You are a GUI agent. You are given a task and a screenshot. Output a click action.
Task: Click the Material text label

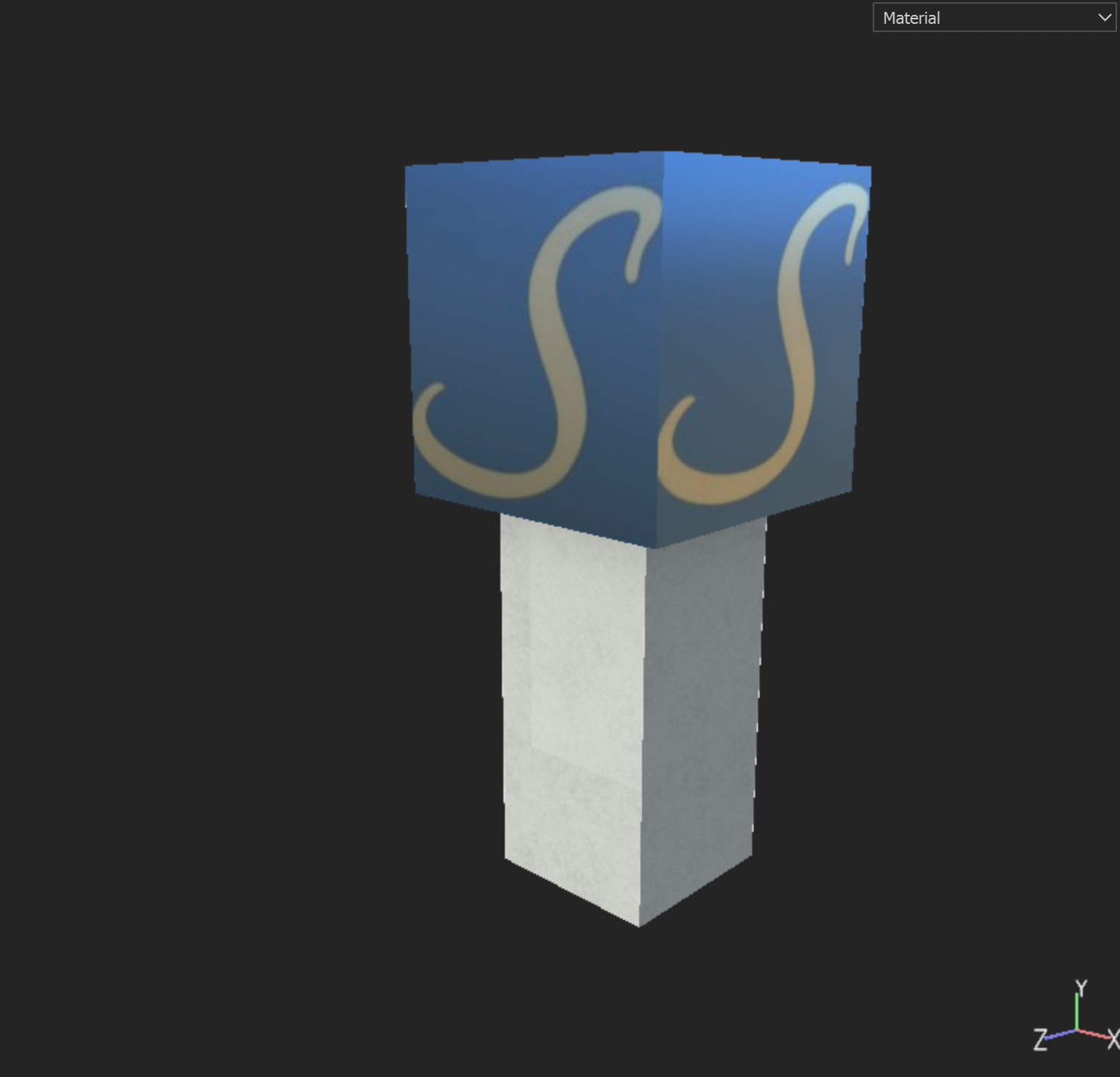(911, 17)
